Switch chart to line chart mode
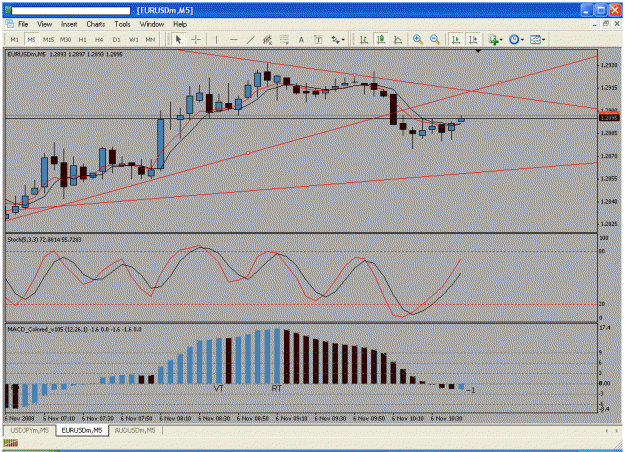 [x=398, y=39]
